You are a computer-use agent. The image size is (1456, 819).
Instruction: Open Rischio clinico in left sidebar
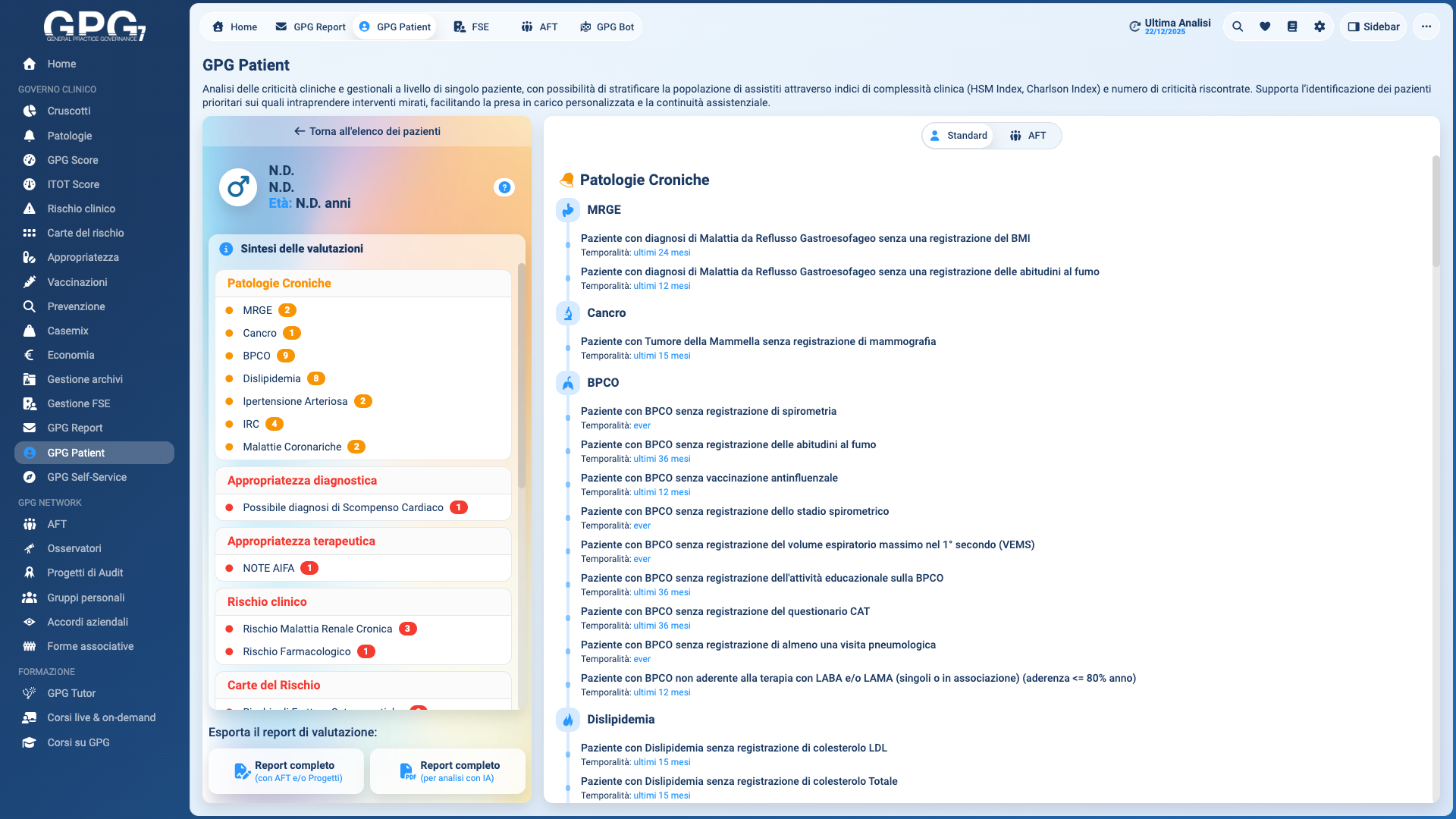point(81,209)
